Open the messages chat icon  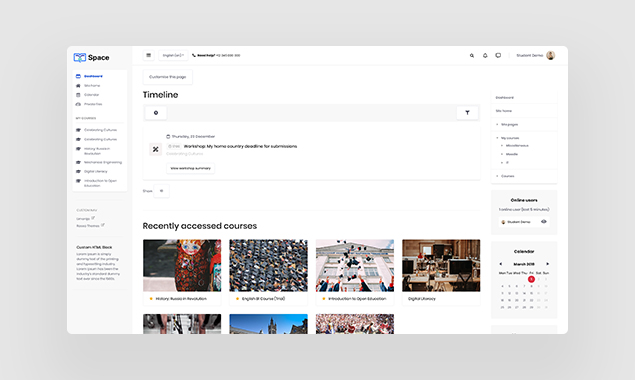click(x=498, y=56)
